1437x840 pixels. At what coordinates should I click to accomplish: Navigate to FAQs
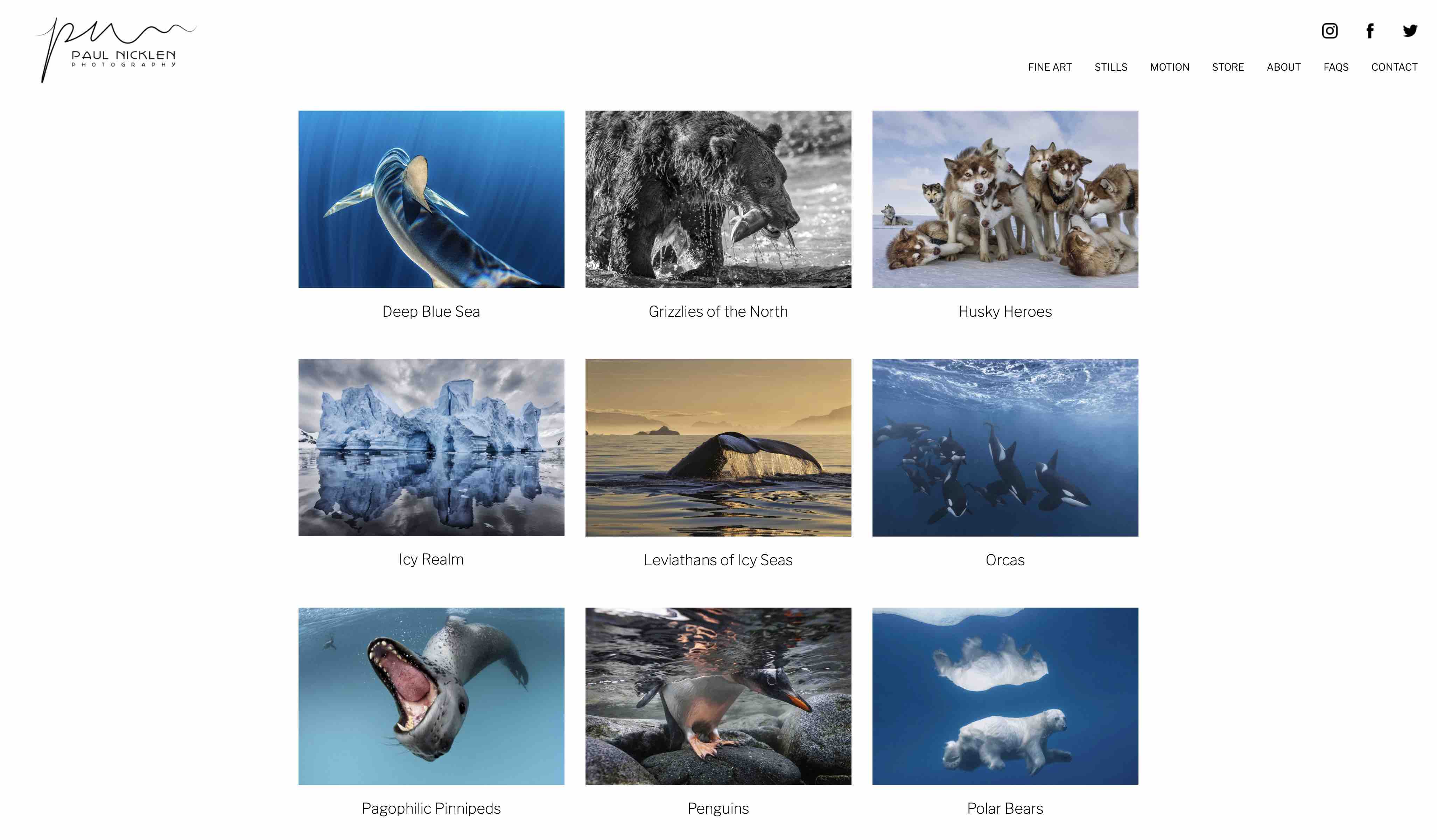(x=1336, y=67)
